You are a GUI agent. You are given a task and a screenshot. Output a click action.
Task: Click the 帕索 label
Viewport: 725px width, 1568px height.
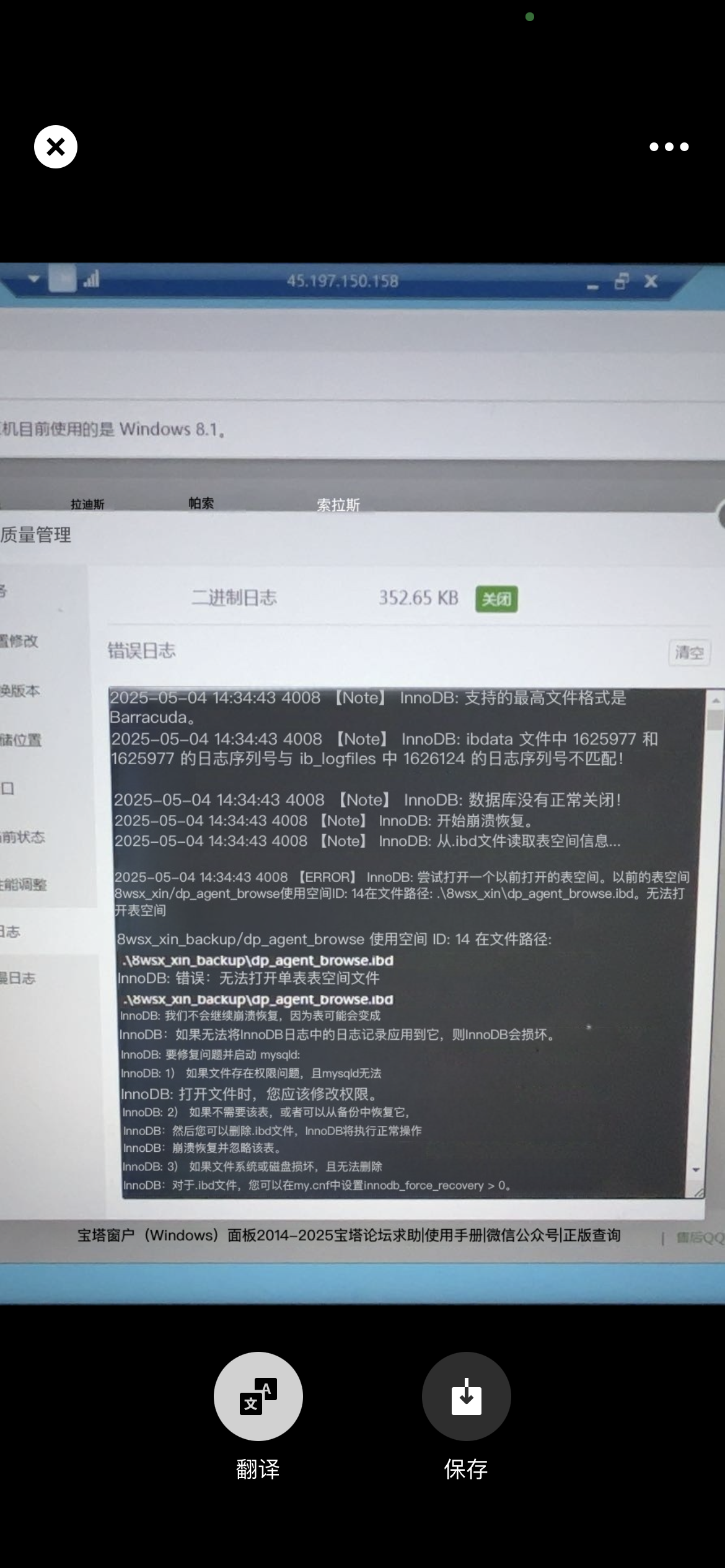(x=201, y=503)
